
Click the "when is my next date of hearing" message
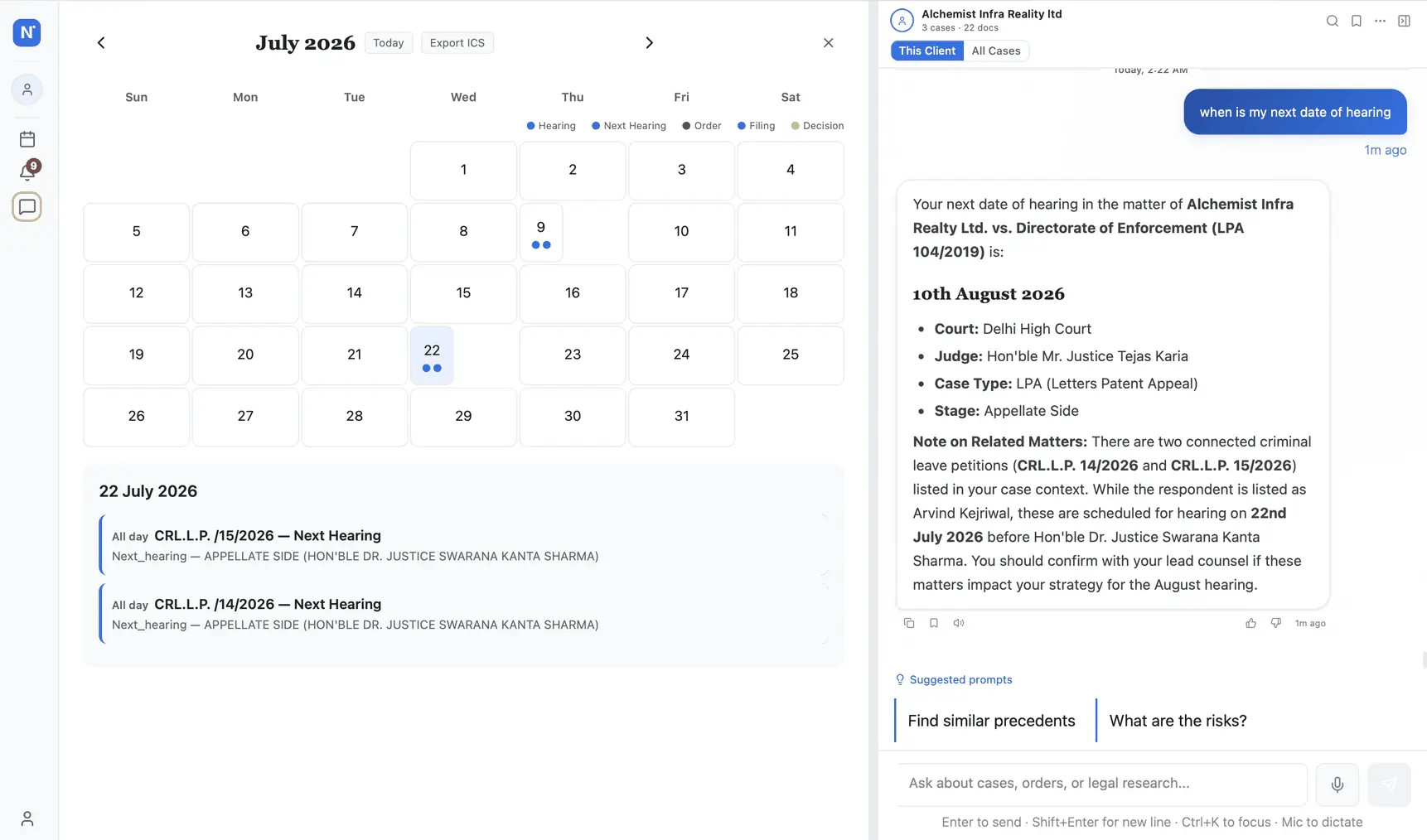click(x=1295, y=112)
